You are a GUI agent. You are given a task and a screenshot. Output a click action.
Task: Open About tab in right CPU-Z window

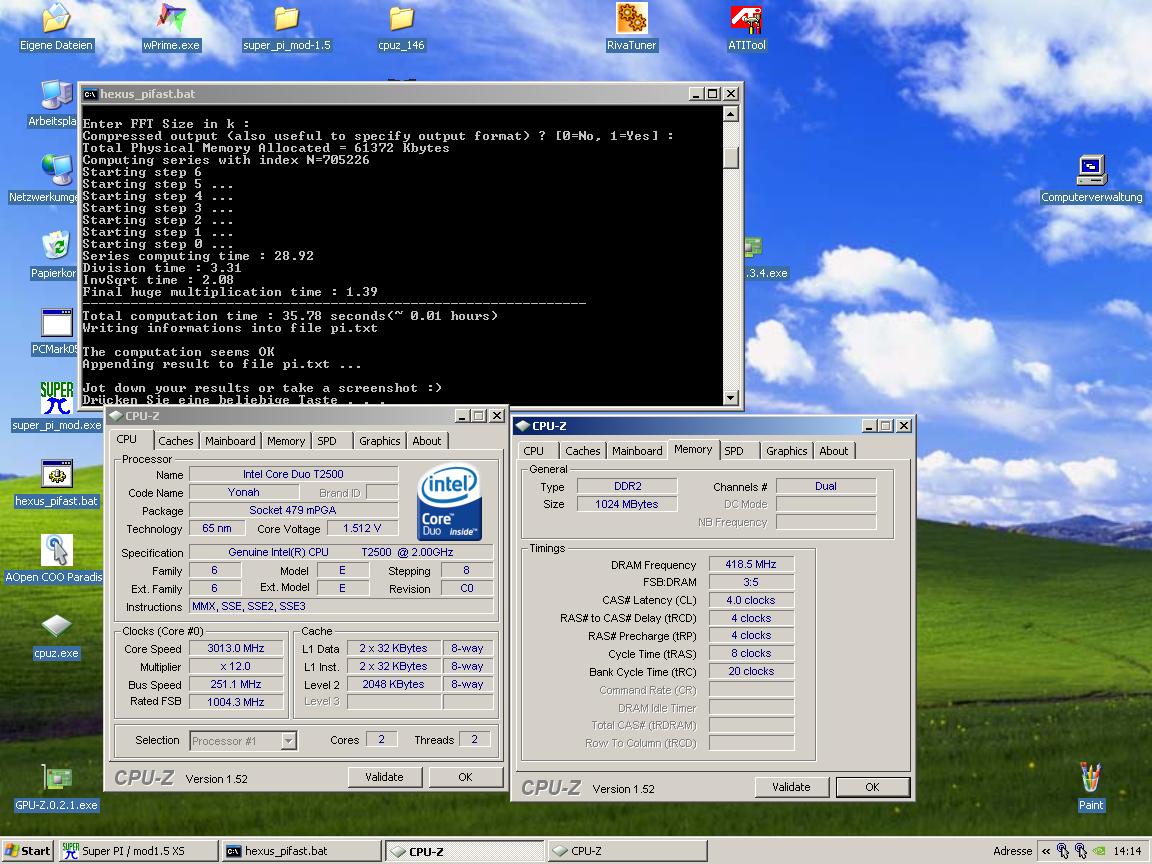pyautogui.click(x=834, y=451)
